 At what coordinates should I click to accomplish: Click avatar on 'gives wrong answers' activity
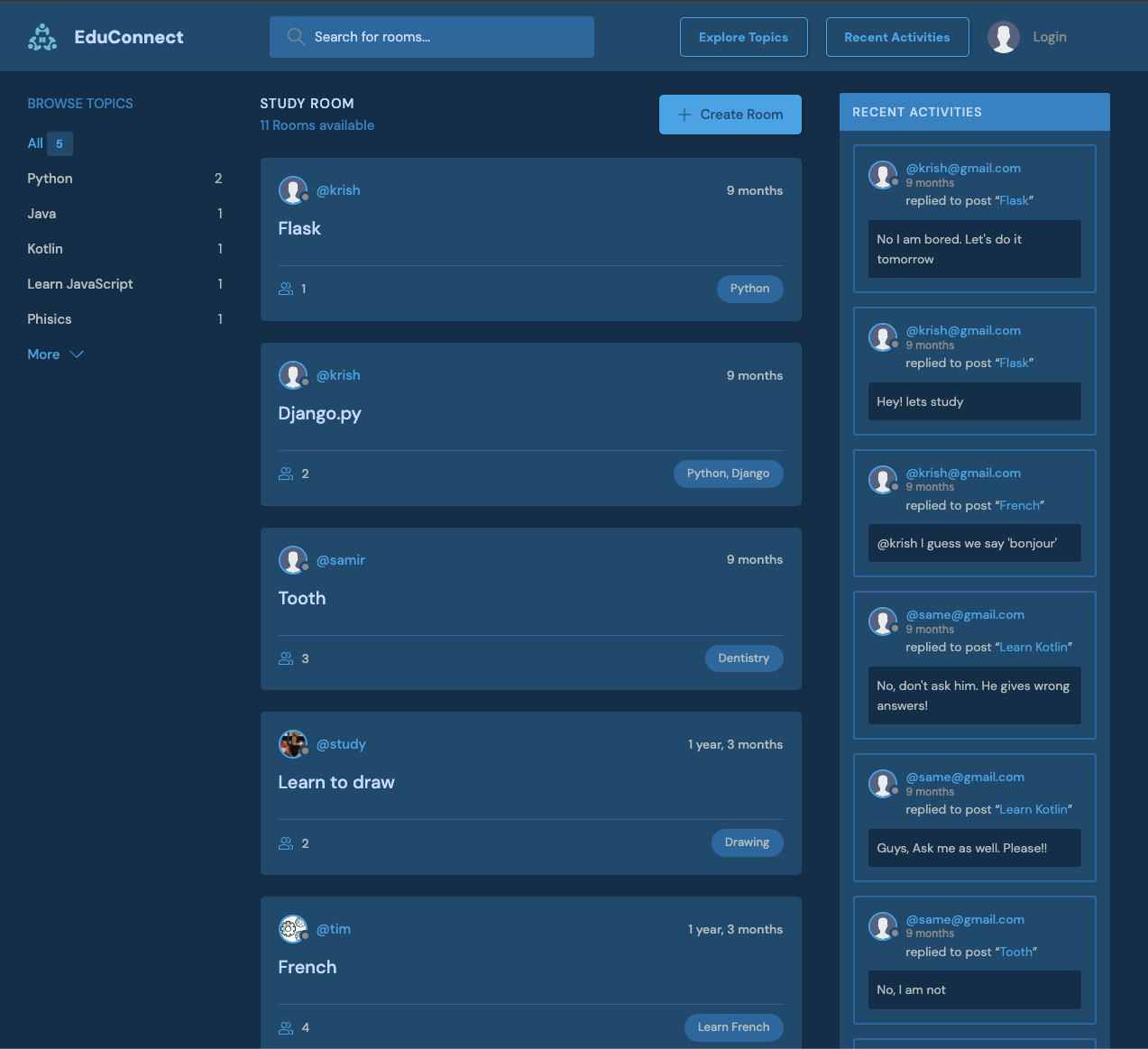pos(883,621)
